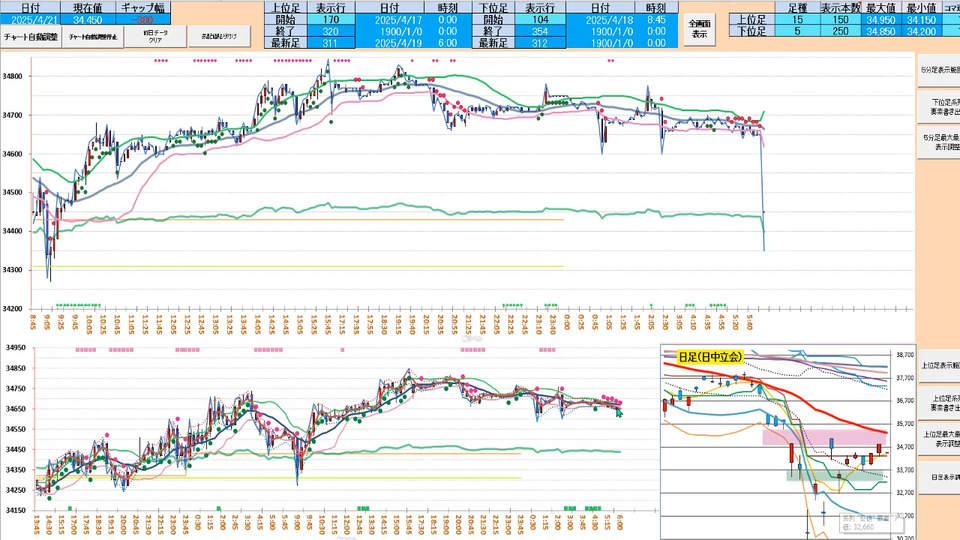Select the 上位足 latest bar cell 311
The width and height of the screenshot is (960, 540).
coord(331,43)
